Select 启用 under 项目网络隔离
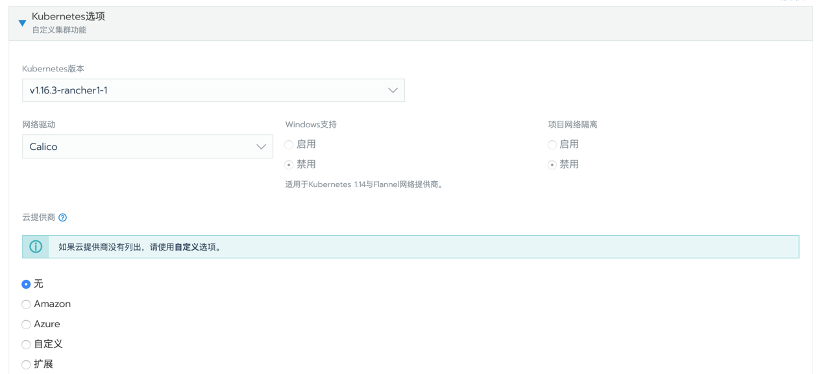 click(x=552, y=144)
